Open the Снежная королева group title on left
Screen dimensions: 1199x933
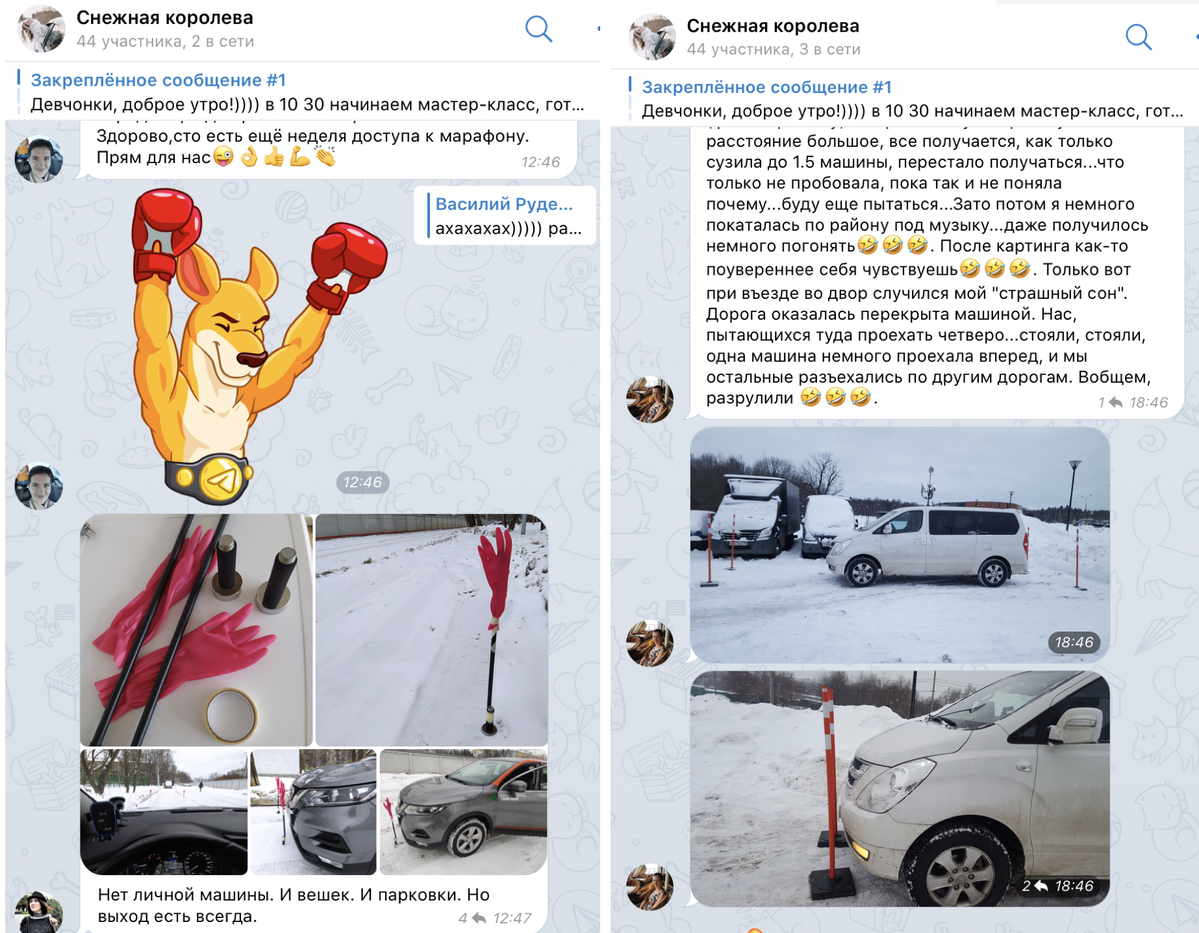pos(164,18)
